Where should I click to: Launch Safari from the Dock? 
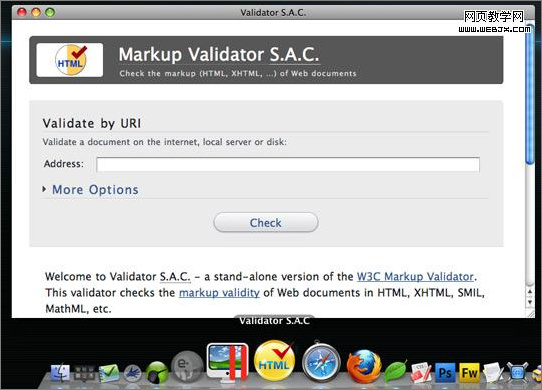click(321, 362)
